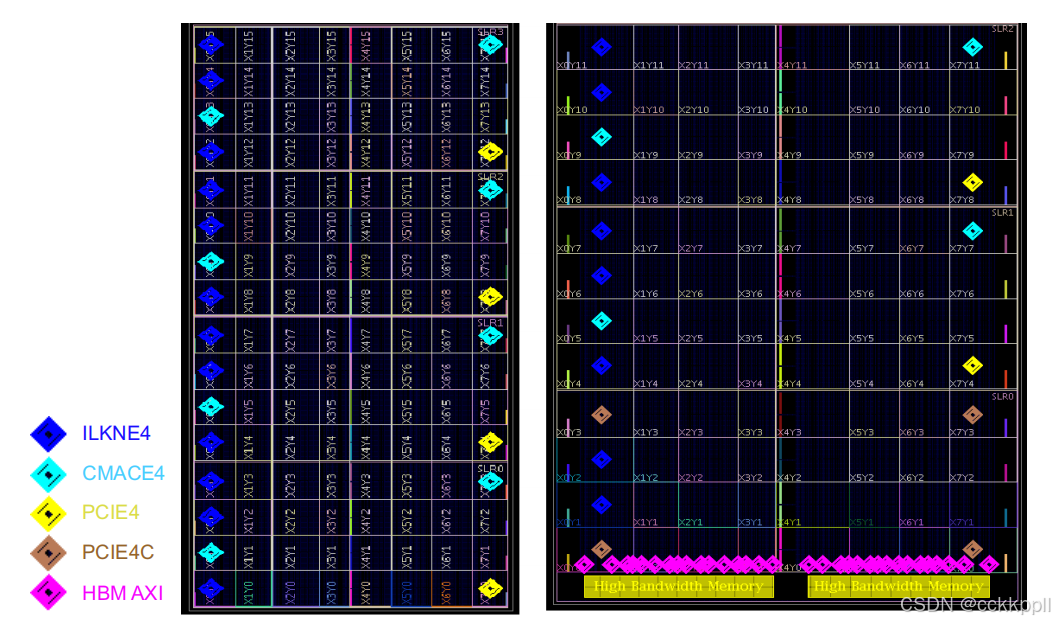Select the PCIE4 legend icon
The height and width of the screenshot is (622, 1055).
(x=47, y=513)
